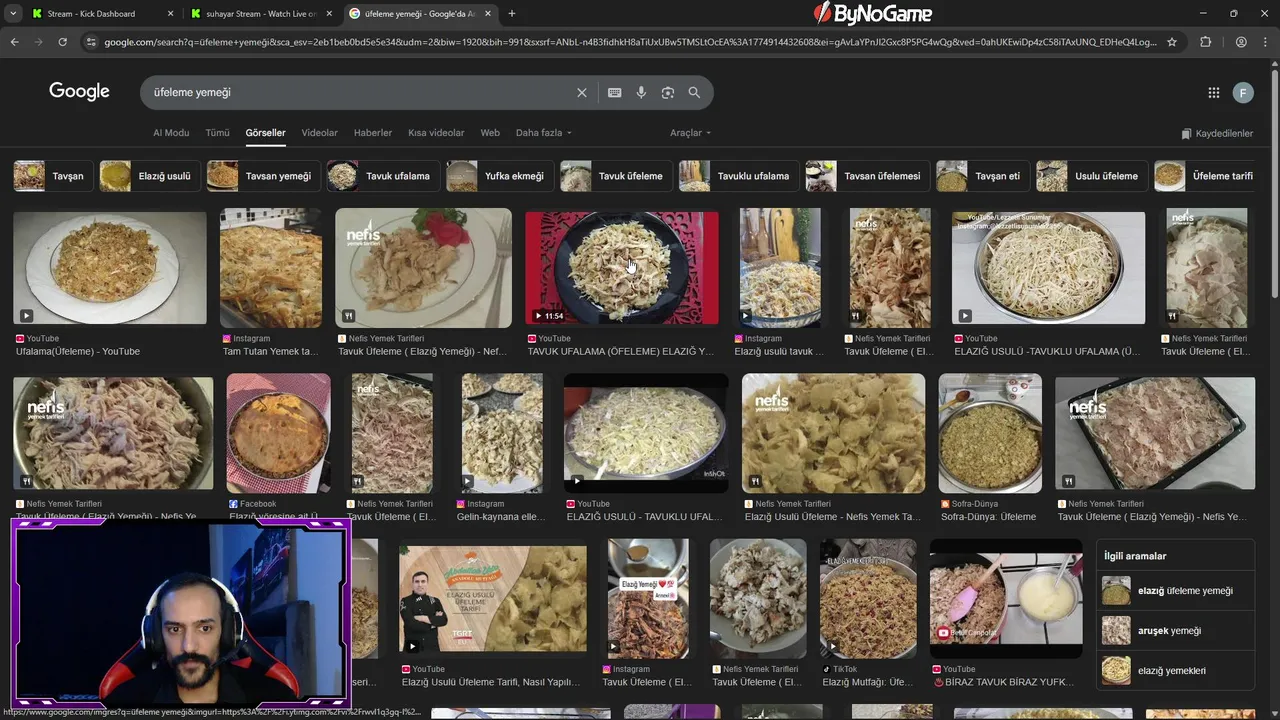Reload the page with the refresh icon
The height and width of the screenshot is (720, 1280).
62,42
